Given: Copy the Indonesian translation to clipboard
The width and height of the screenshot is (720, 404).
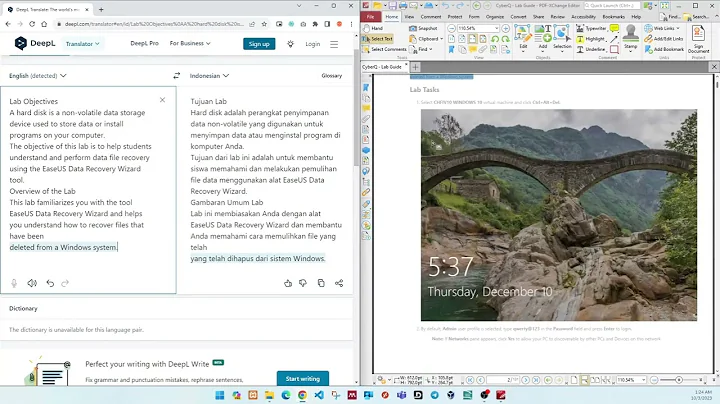Looking at the screenshot, I should tap(321, 283).
